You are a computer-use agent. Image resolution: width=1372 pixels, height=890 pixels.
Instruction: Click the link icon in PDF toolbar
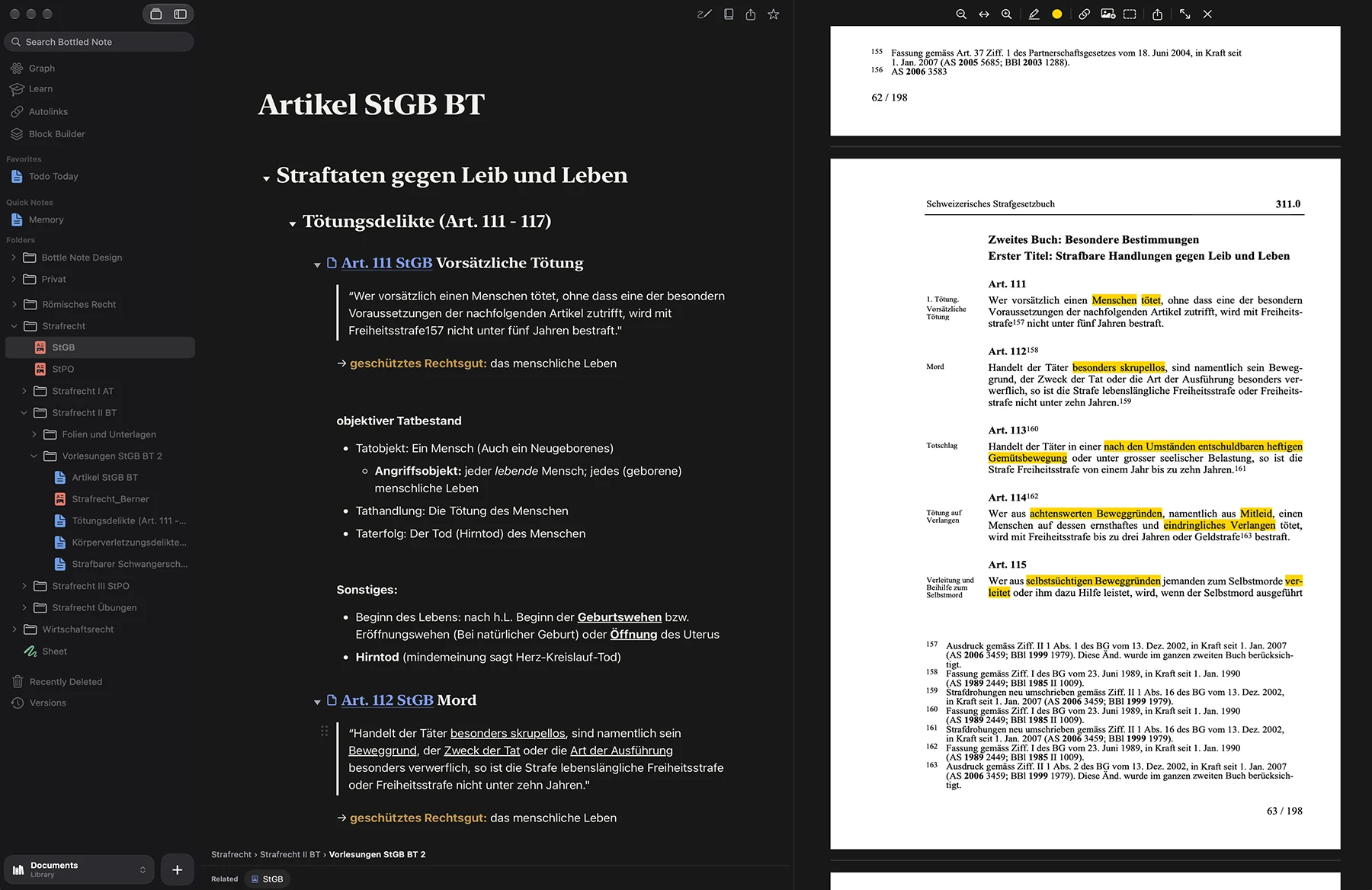point(1084,14)
